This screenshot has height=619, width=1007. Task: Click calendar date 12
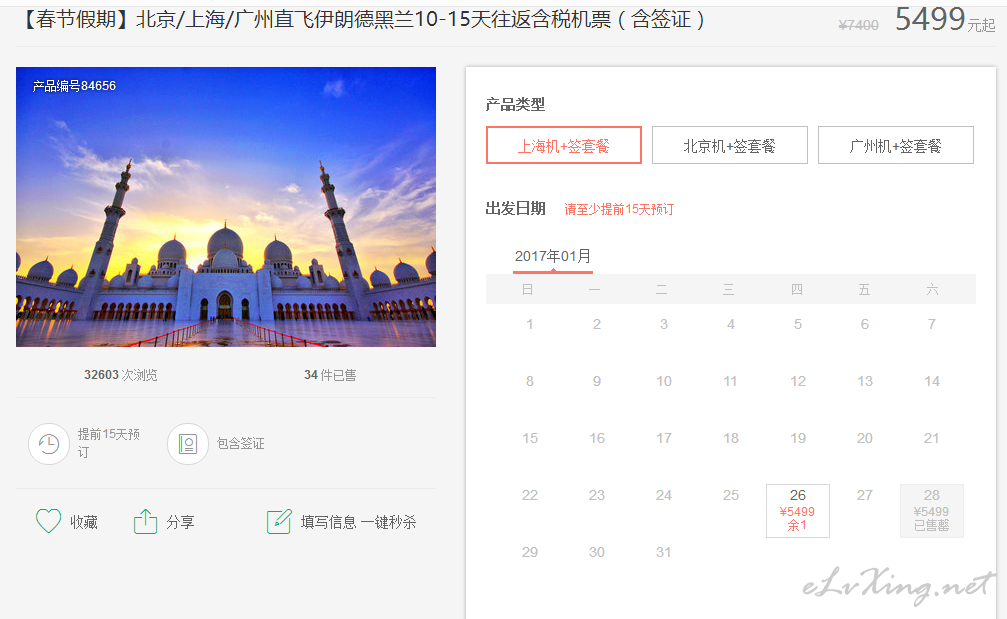[x=798, y=381]
